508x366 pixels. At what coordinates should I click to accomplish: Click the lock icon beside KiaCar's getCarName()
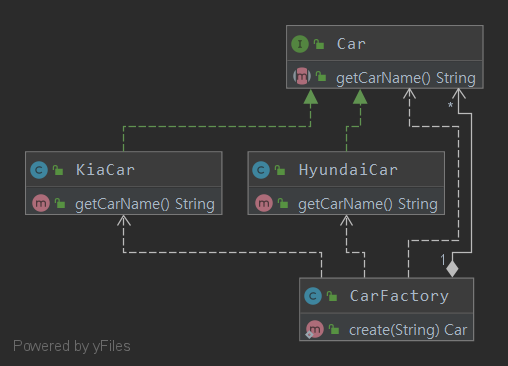pos(60,203)
